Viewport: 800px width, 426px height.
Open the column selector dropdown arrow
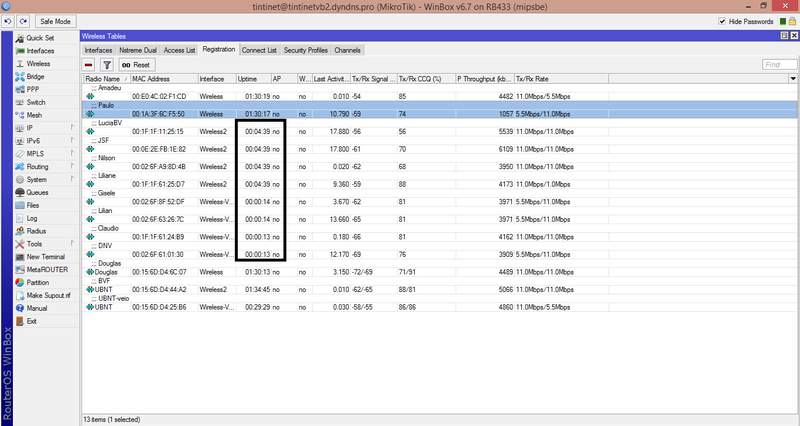tap(793, 79)
